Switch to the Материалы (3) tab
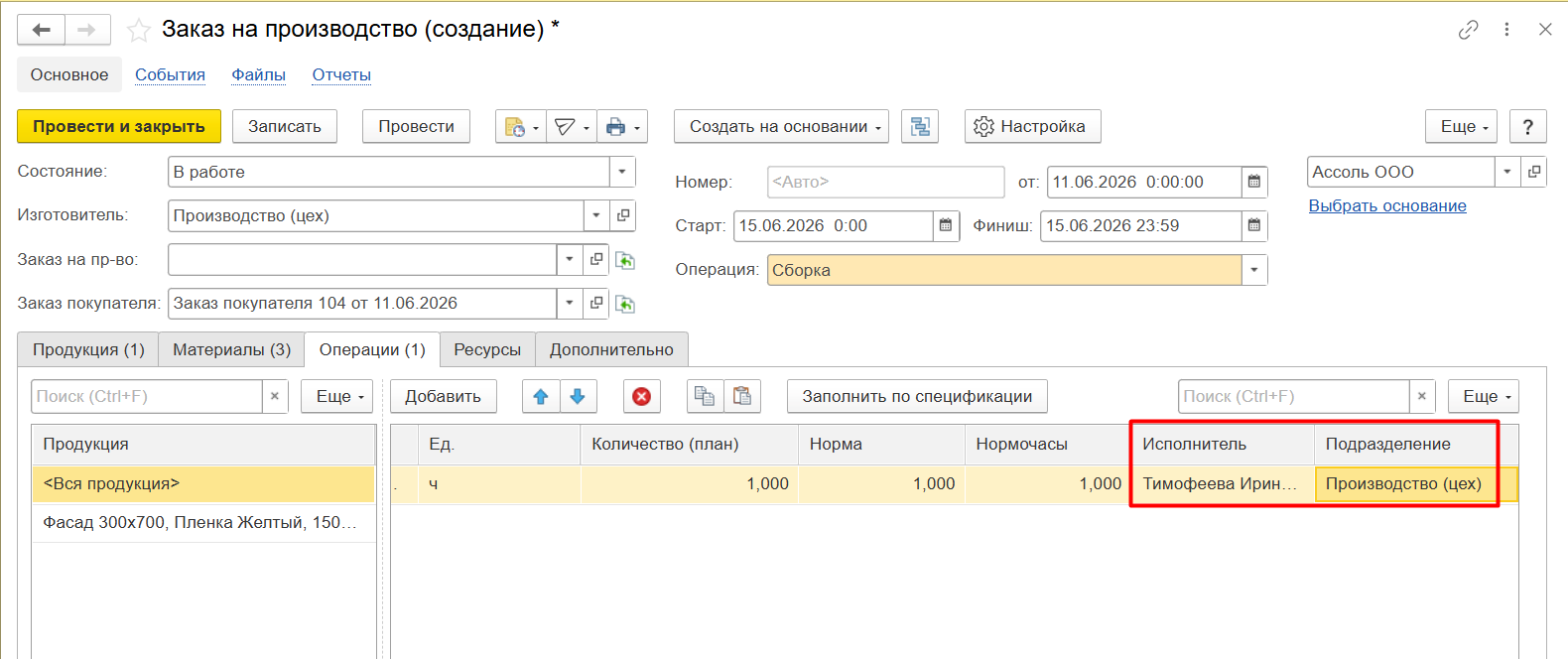The image size is (1568, 659). click(x=231, y=349)
